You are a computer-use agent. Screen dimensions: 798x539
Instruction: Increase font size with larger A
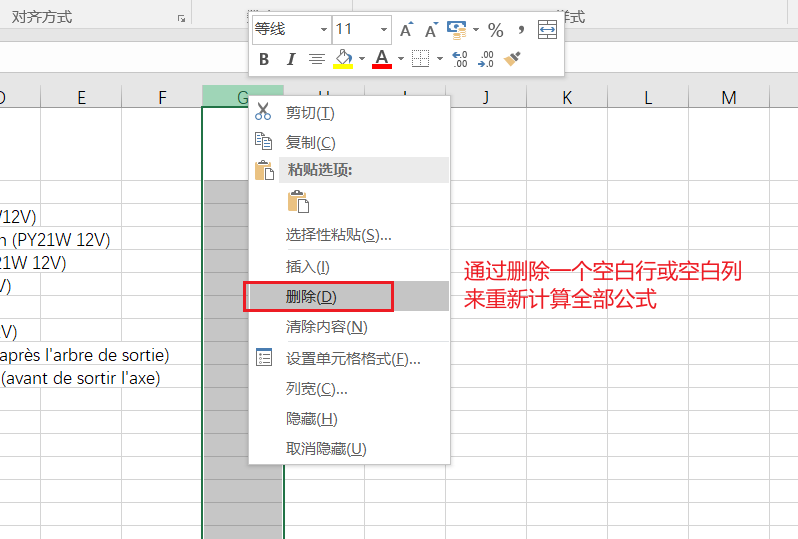(x=406, y=30)
